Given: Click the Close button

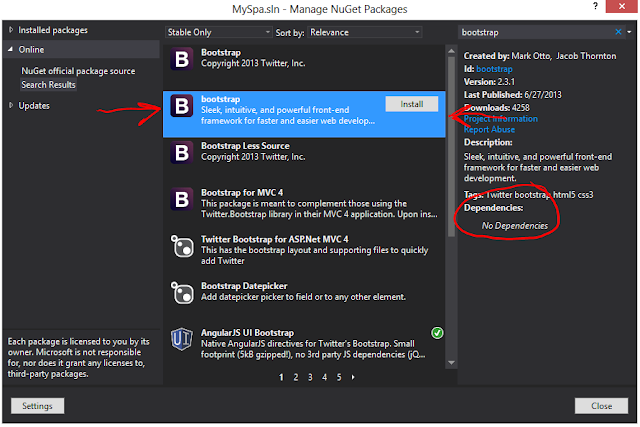Looking at the screenshot, I should pos(601,406).
